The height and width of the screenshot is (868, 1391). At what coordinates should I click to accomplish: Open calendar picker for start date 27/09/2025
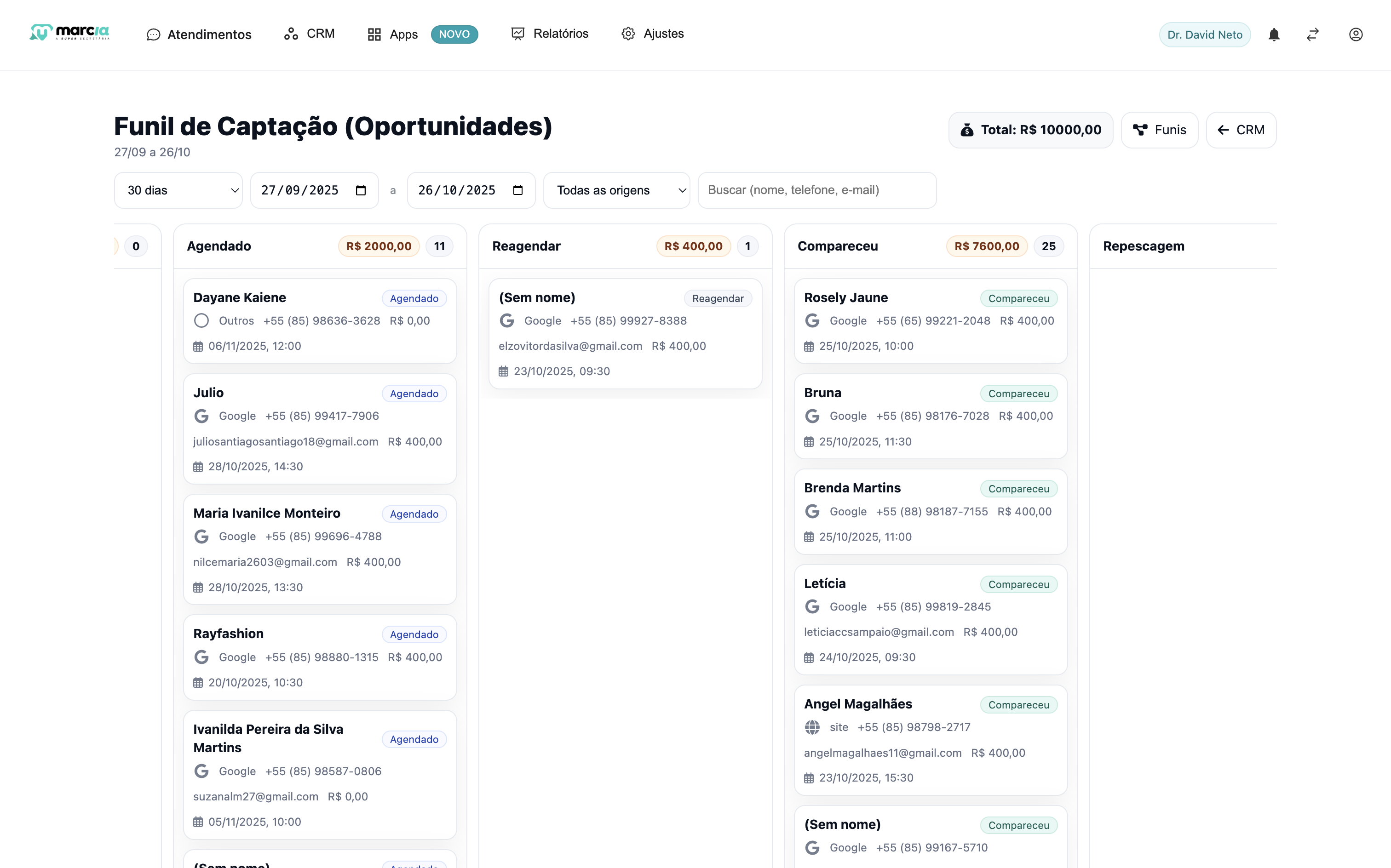[x=361, y=190]
